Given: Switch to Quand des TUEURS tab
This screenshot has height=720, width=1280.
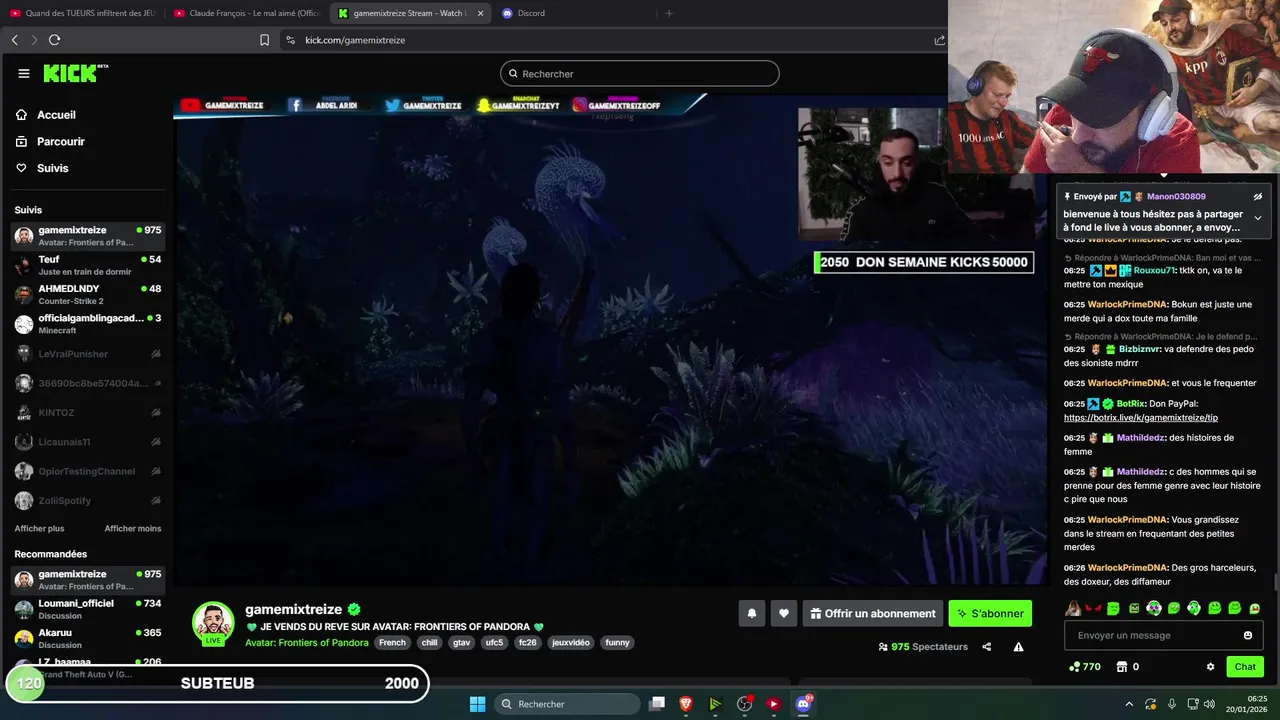Looking at the screenshot, I should click(x=82, y=13).
